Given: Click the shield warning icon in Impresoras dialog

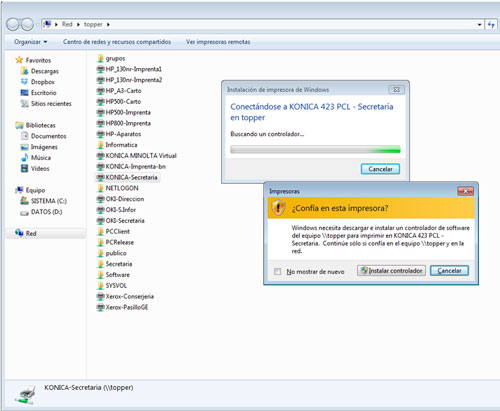Looking at the screenshot, I should pos(278,208).
